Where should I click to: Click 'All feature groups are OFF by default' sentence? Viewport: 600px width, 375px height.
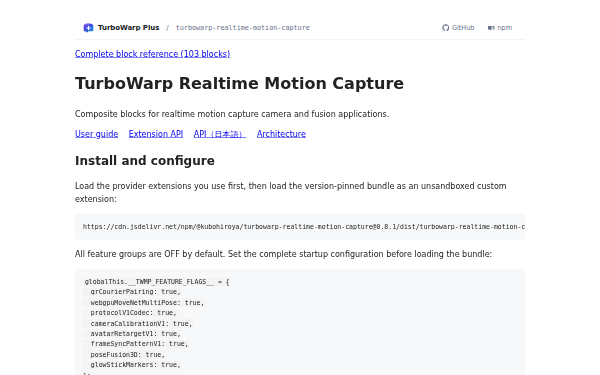[x=283, y=254]
